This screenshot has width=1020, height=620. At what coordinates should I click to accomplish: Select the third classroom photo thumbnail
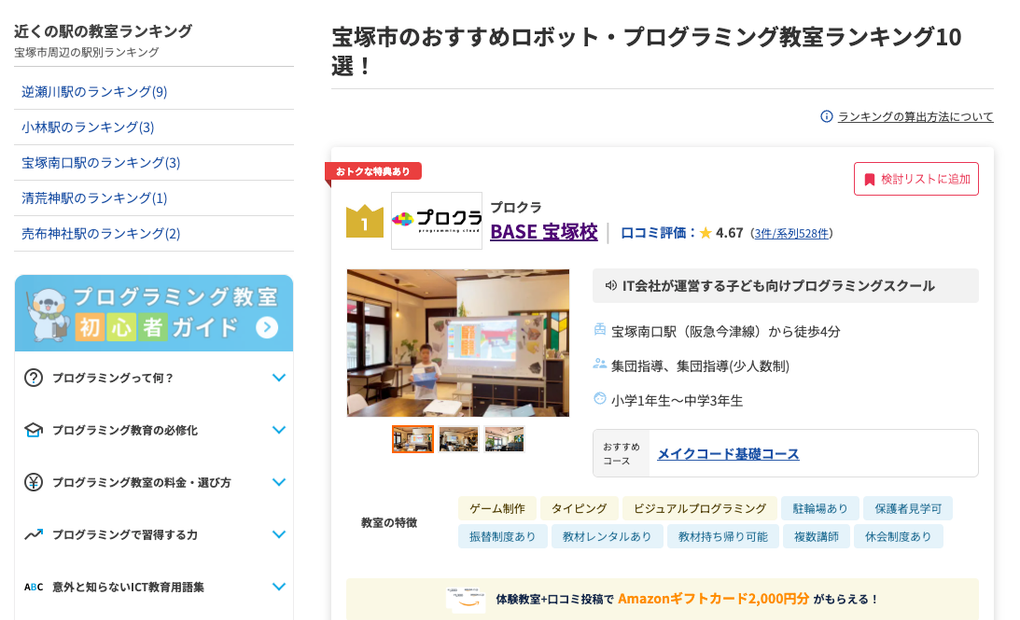coord(504,439)
